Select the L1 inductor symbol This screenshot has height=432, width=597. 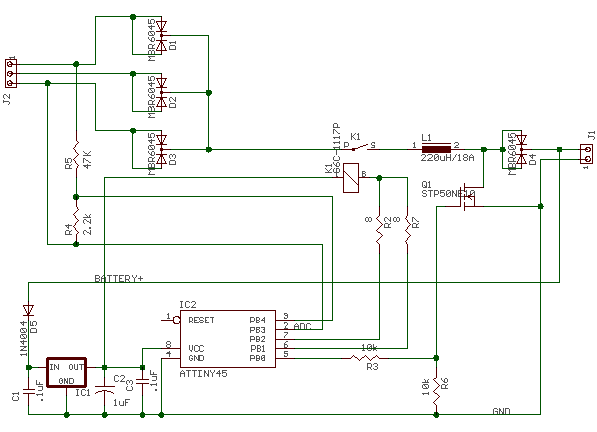click(436, 149)
